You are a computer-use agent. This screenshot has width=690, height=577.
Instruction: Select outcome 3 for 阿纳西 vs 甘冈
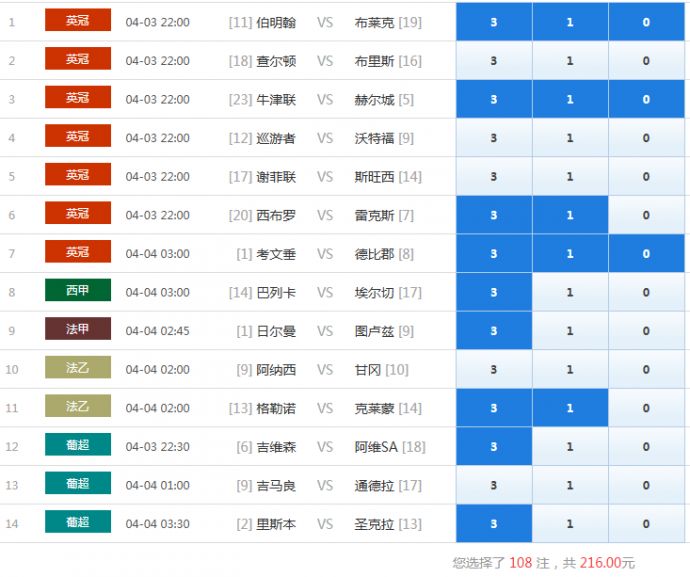(494, 370)
